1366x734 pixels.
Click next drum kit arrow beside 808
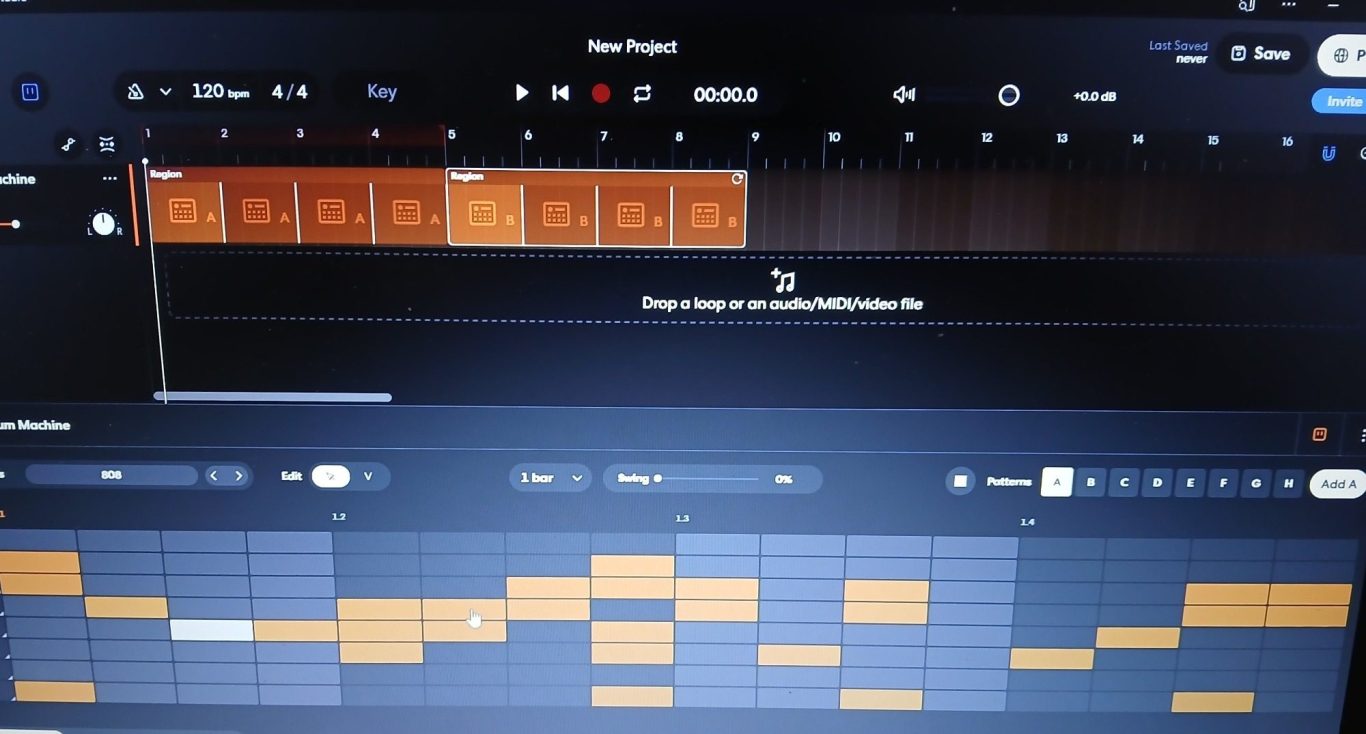tap(239, 476)
